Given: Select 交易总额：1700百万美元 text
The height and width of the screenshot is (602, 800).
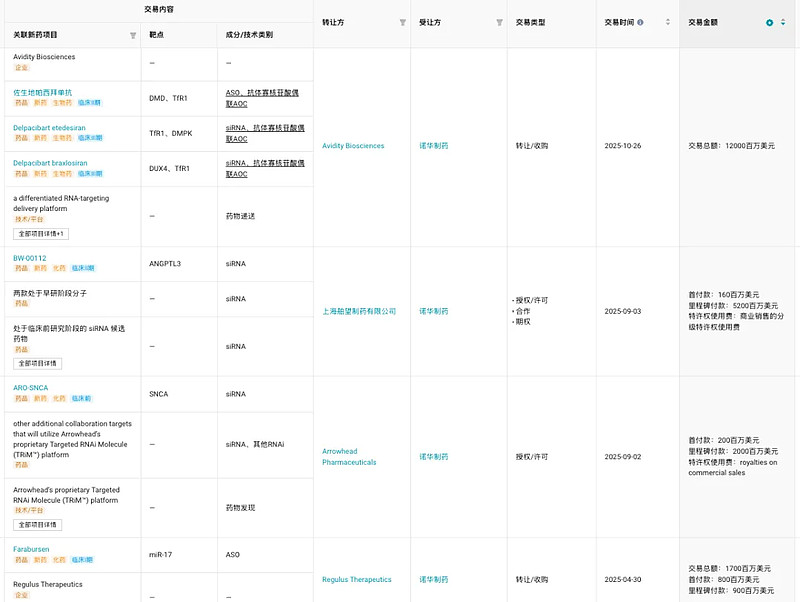Looking at the screenshot, I should [730, 568].
